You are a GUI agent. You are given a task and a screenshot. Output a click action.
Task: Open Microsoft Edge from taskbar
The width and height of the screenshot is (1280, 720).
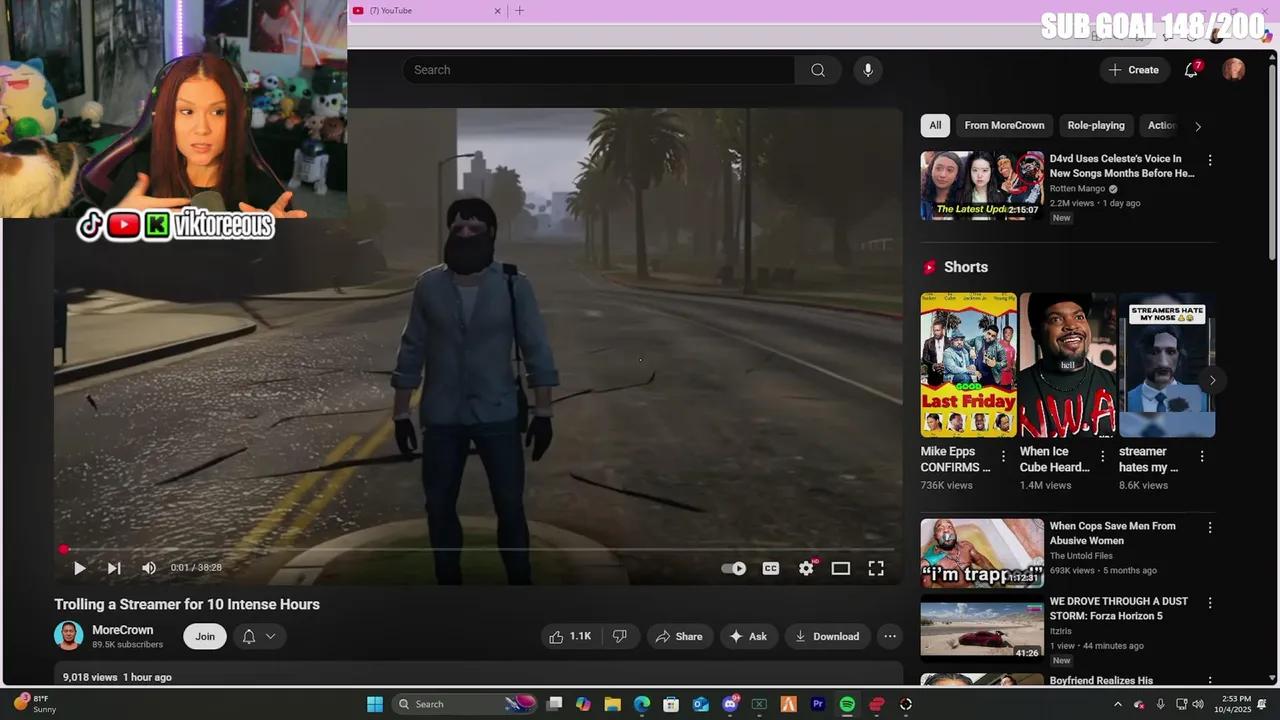click(642, 704)
